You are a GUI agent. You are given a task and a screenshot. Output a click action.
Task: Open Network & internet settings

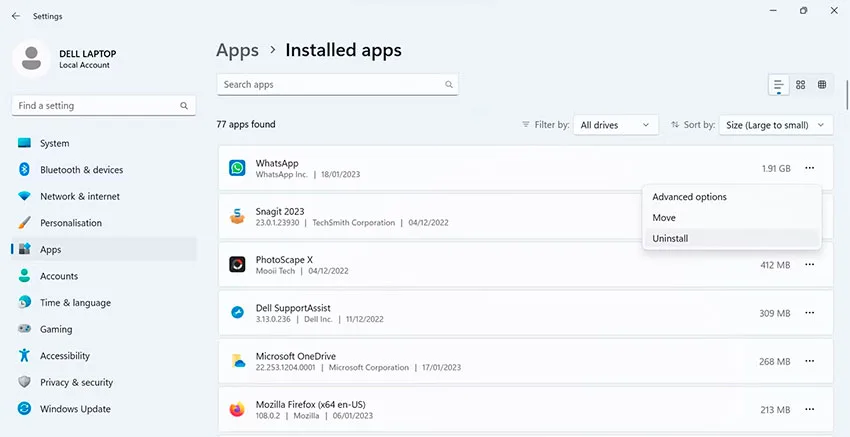104,196
